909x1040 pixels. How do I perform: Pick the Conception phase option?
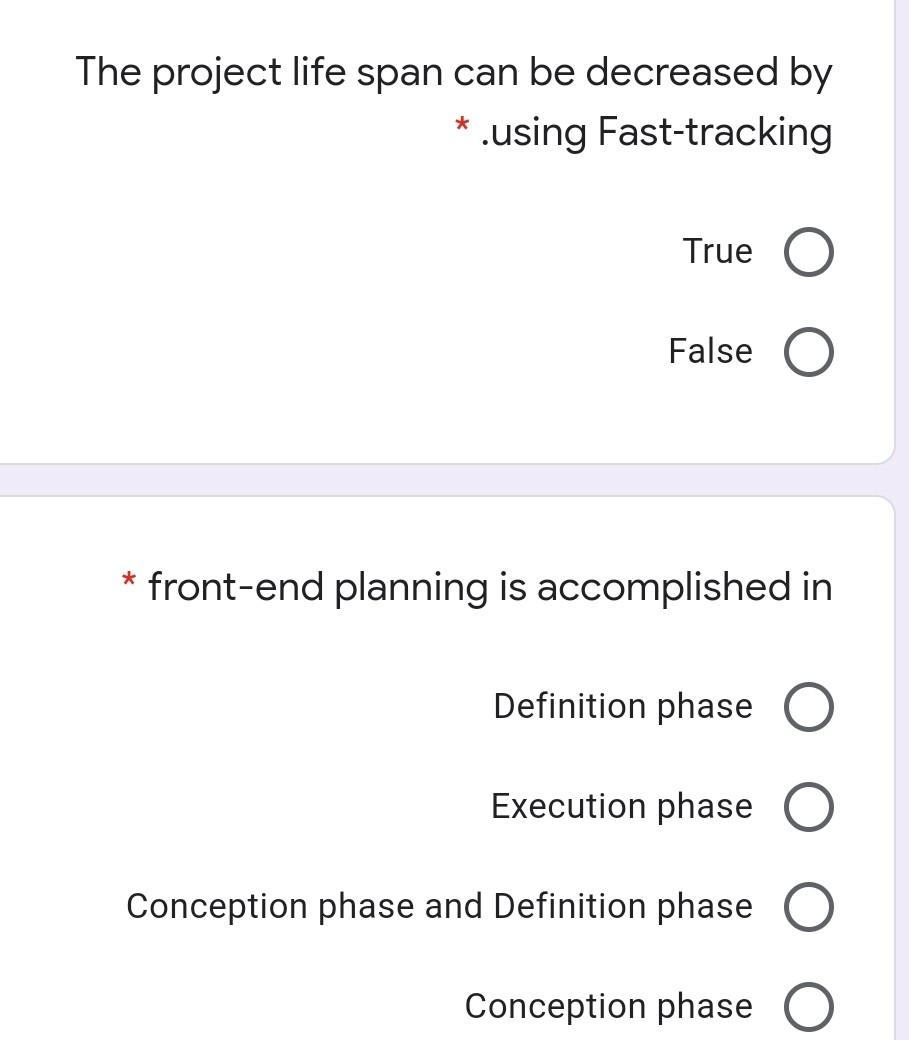pos(808,1006)
